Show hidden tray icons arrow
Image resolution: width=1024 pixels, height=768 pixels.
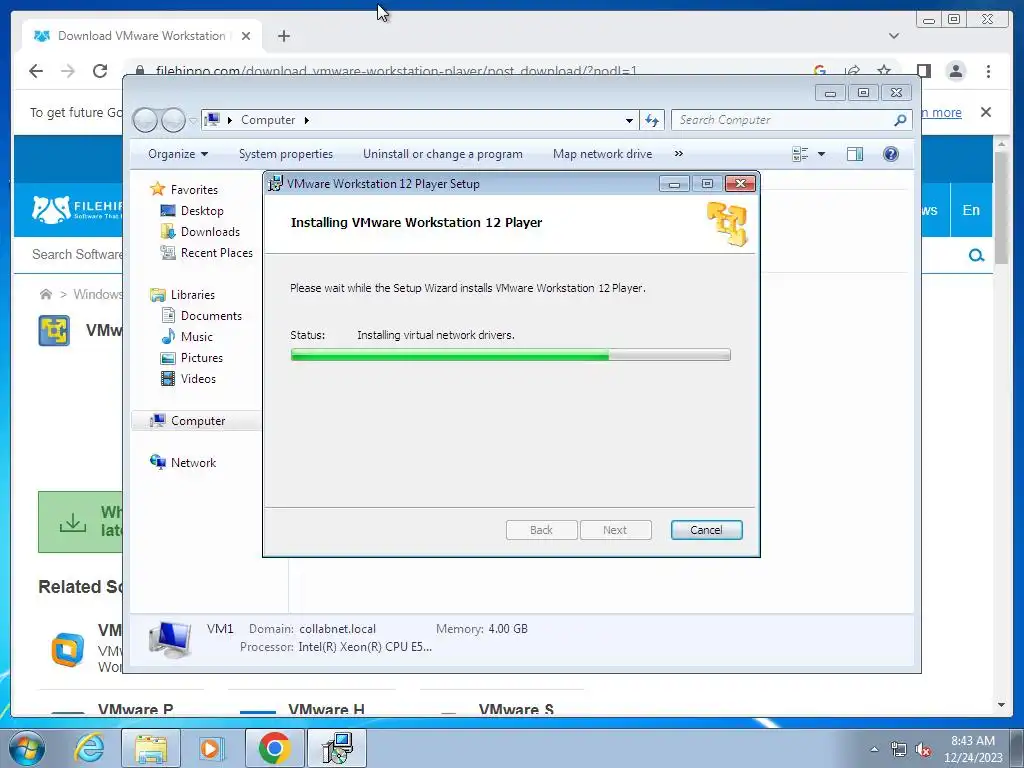coord(874,749)
